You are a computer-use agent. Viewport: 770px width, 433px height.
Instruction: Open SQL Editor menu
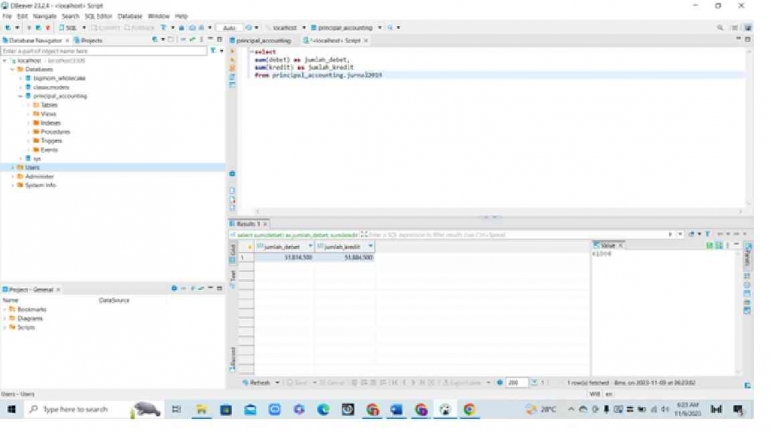click(x=98, y=16)
